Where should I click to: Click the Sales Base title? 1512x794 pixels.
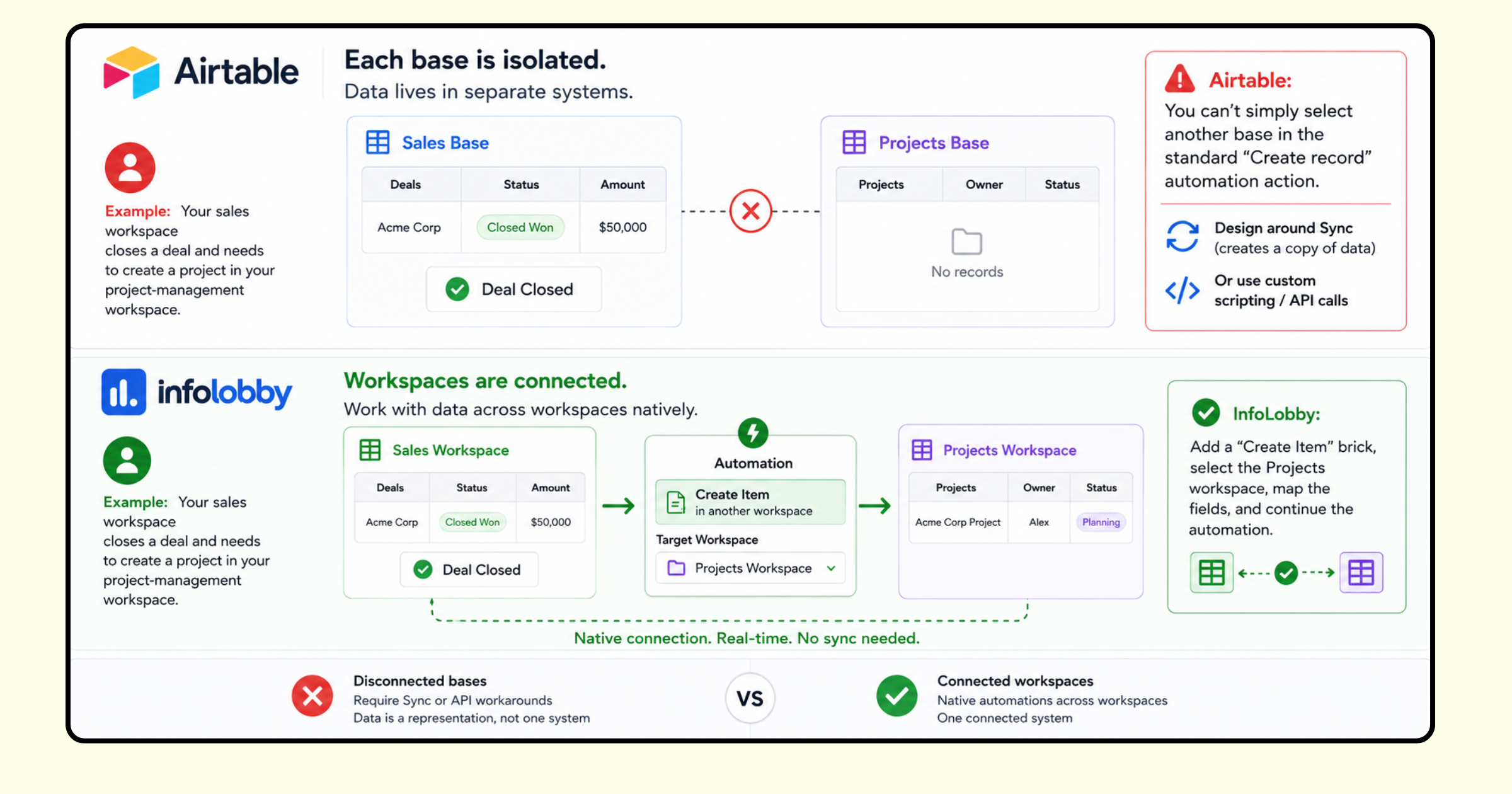[x=445, y=143]
